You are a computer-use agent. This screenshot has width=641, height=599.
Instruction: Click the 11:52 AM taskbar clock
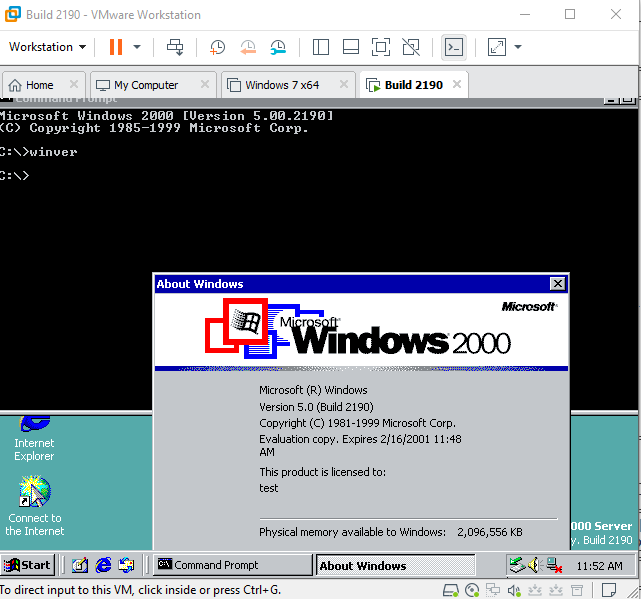coord(599,566)
